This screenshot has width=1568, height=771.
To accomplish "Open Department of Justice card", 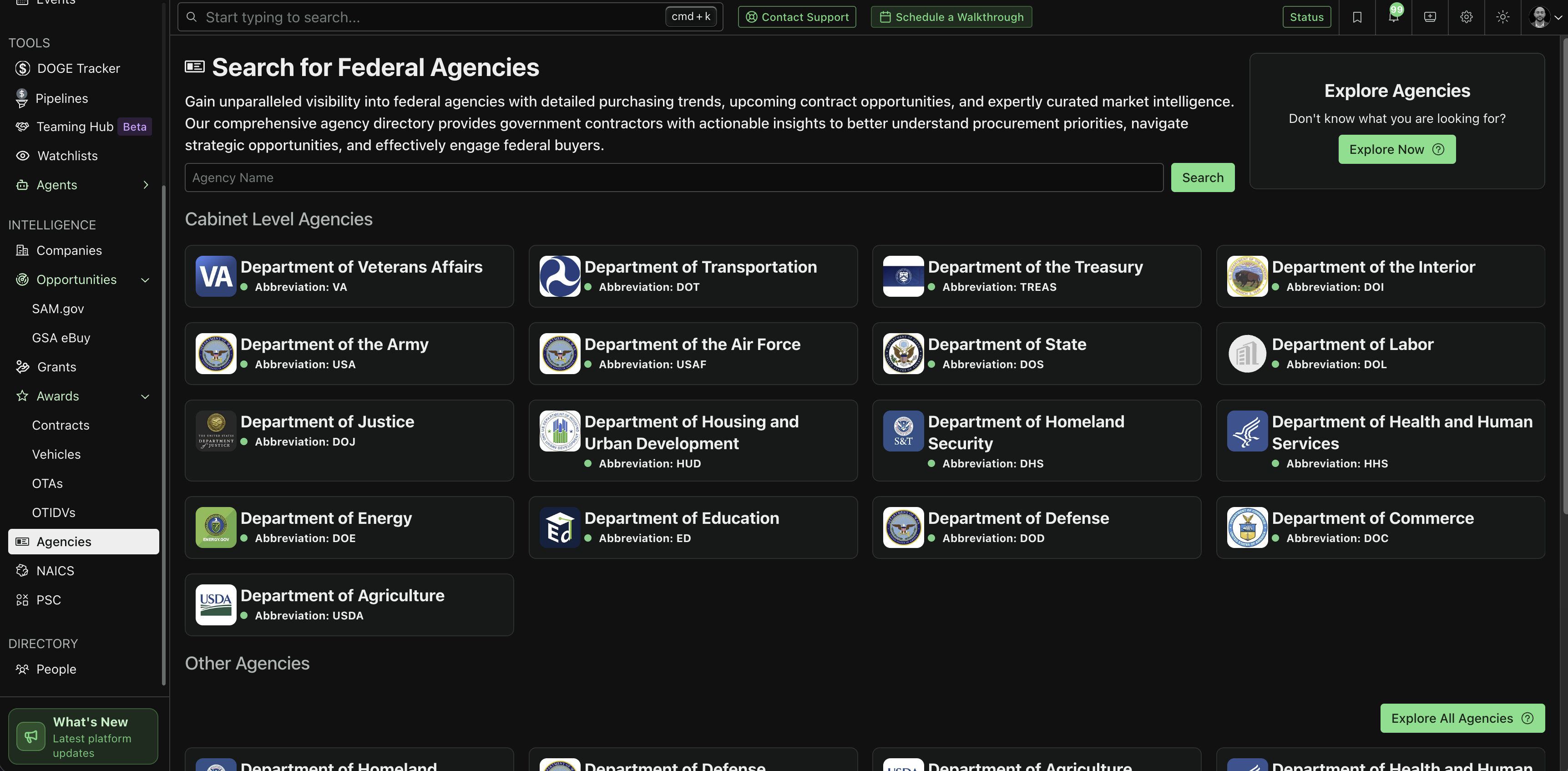I will [349, 440].
